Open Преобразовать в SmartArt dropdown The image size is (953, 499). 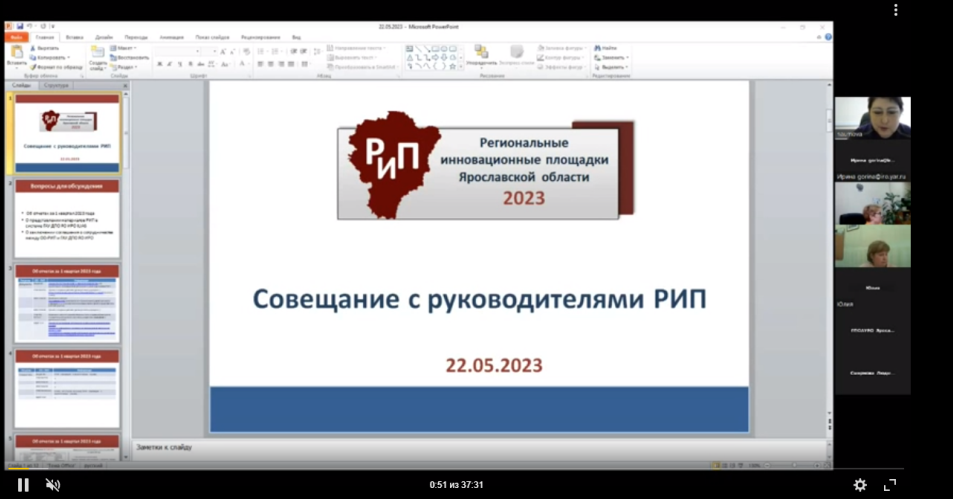(362, 67)
